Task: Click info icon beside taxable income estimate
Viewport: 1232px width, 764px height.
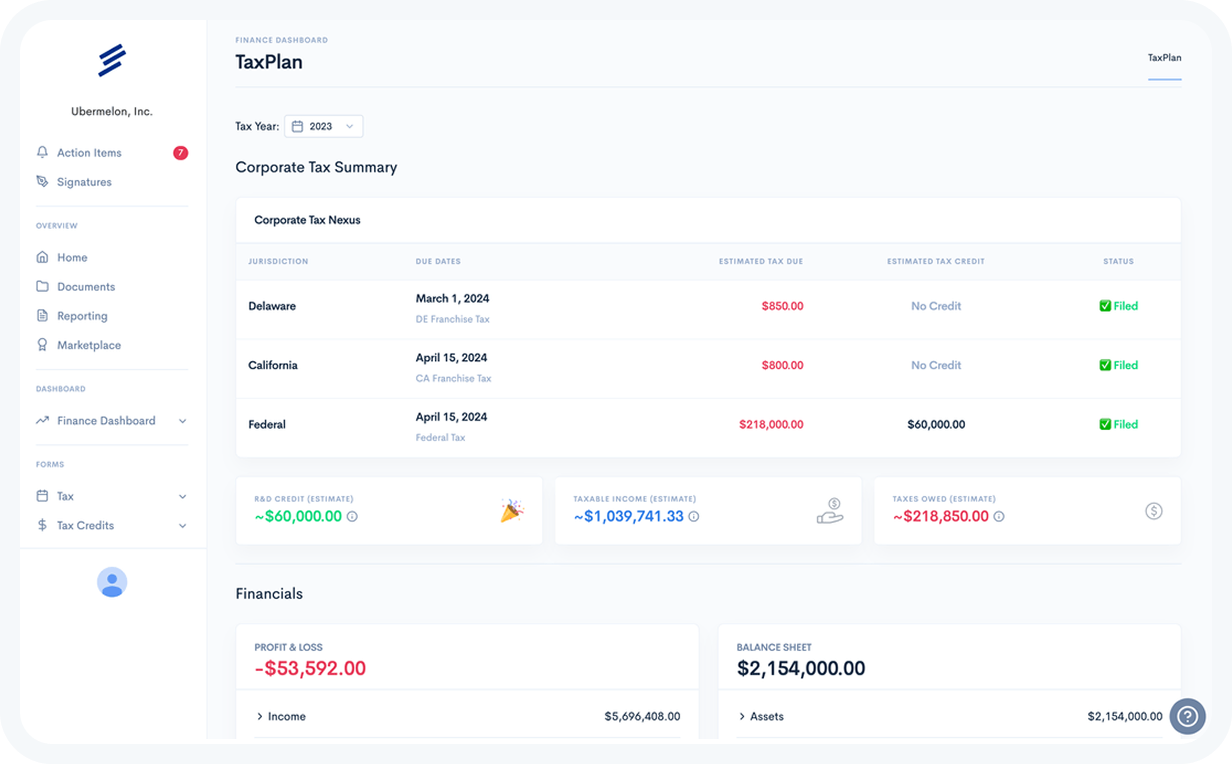Action: coord(694,517)
